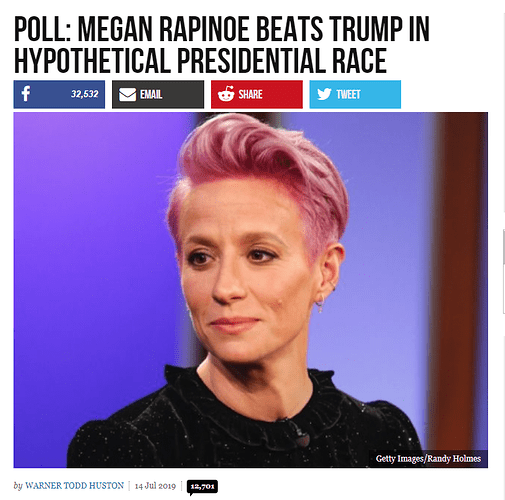Select the 32,532 Facebook share count
Viewport: 505px width, 500px height.
point(85,94)
